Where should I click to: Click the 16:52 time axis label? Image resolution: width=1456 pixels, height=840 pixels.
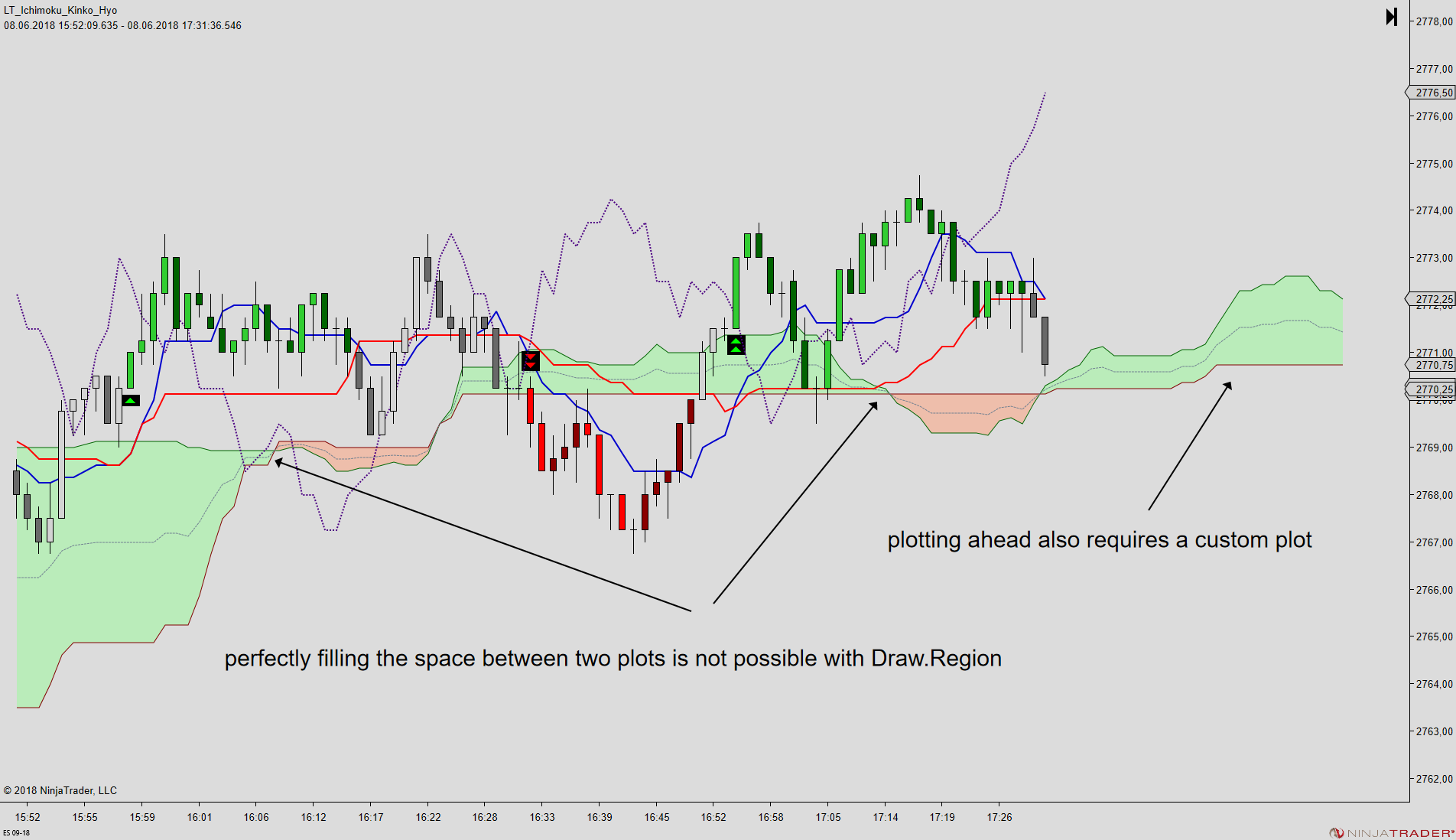713,817
